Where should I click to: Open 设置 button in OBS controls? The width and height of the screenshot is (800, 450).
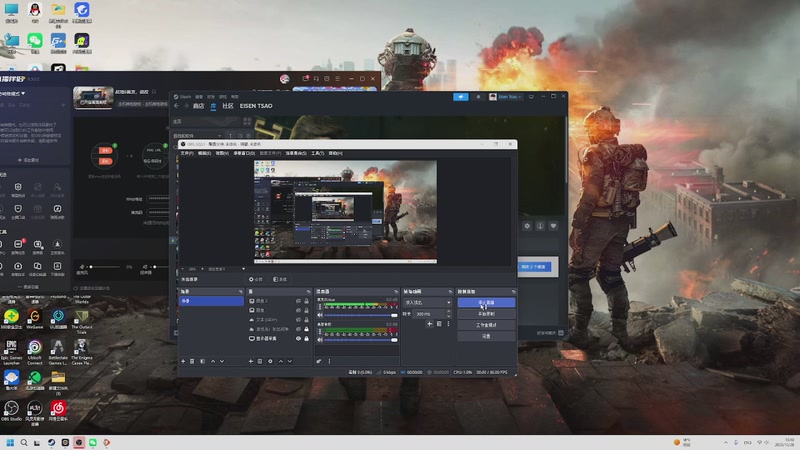[486, 336]
